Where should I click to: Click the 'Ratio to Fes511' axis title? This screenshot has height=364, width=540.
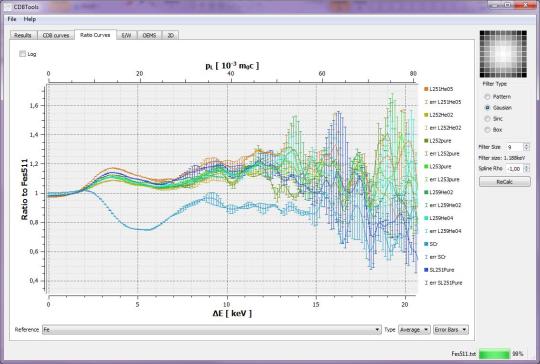click(x=24, y=189)
